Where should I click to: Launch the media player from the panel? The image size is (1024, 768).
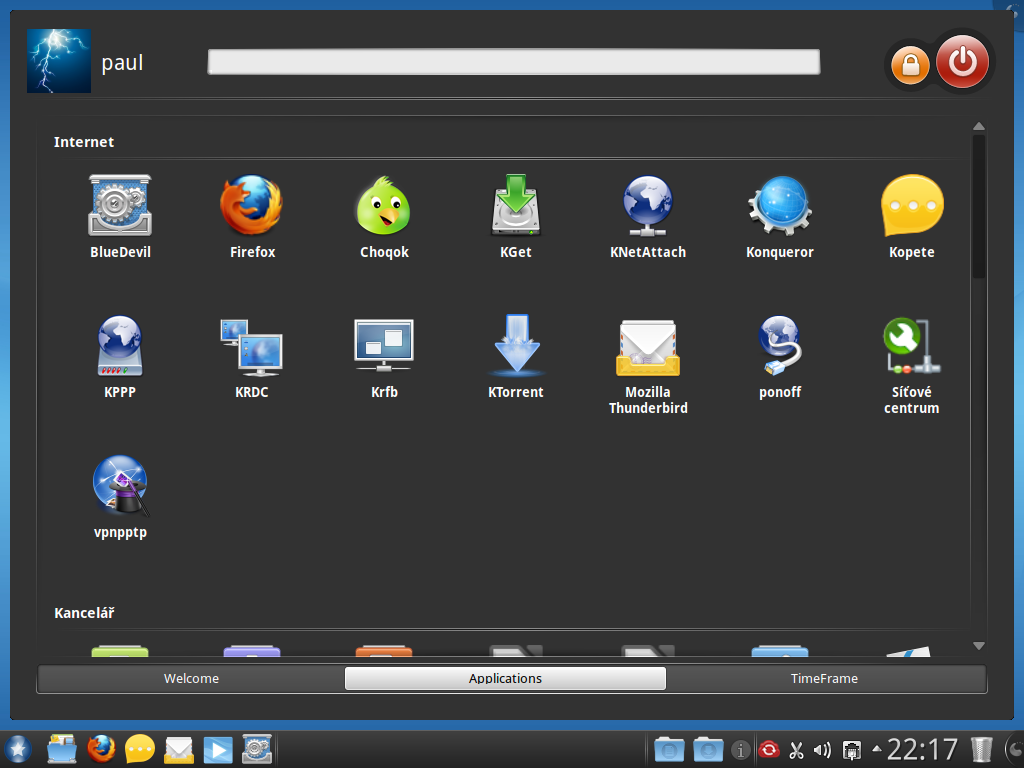(x=218, y=749)
